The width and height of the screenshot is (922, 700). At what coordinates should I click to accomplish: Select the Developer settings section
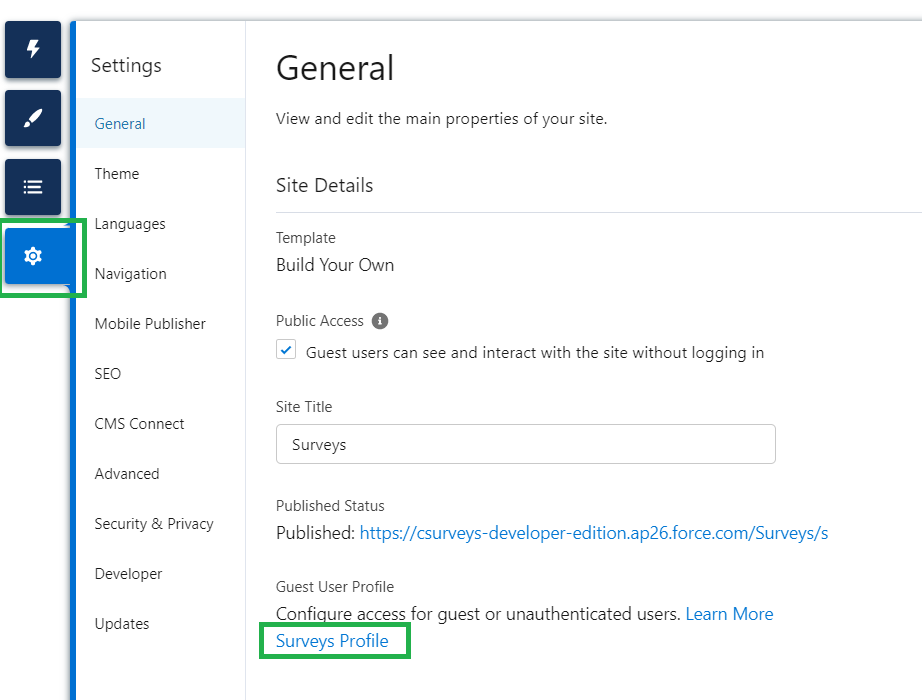click(x=128, y=573)
